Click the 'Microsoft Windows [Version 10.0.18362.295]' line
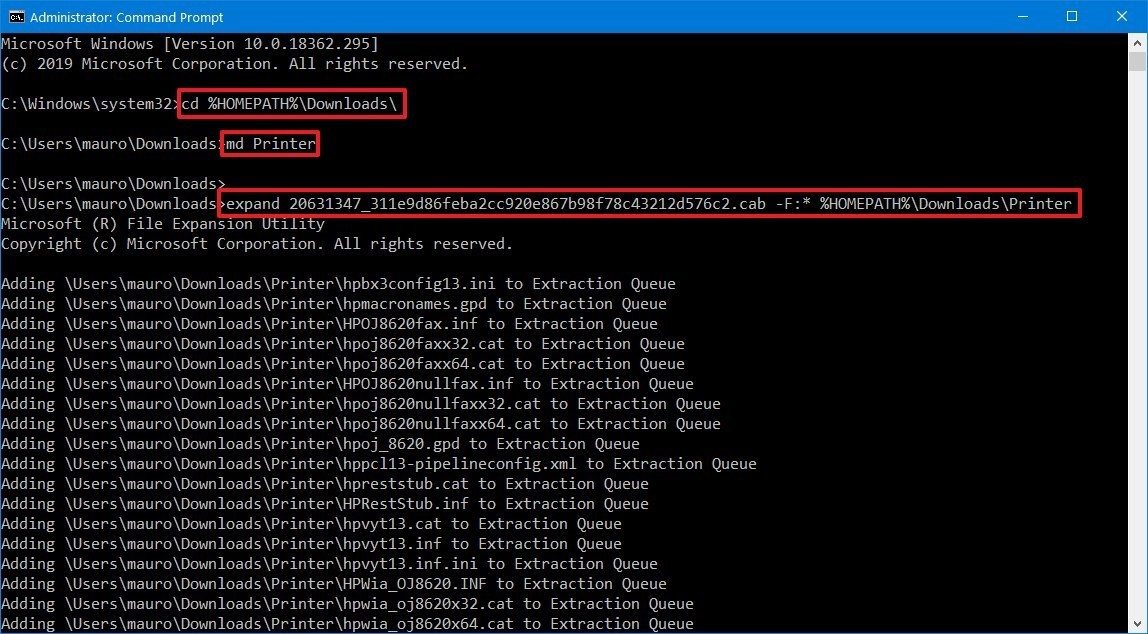 [x=190, y=44]
